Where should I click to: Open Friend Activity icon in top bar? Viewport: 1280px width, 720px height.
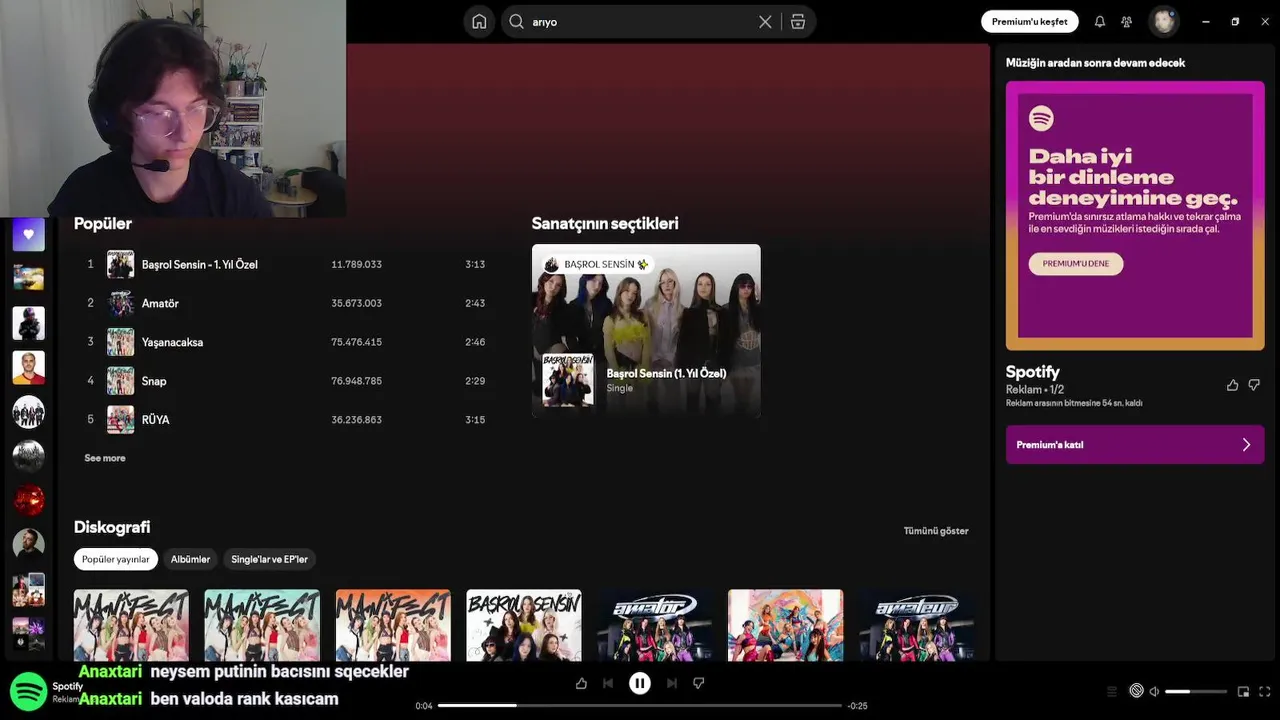pos(1127,22)
